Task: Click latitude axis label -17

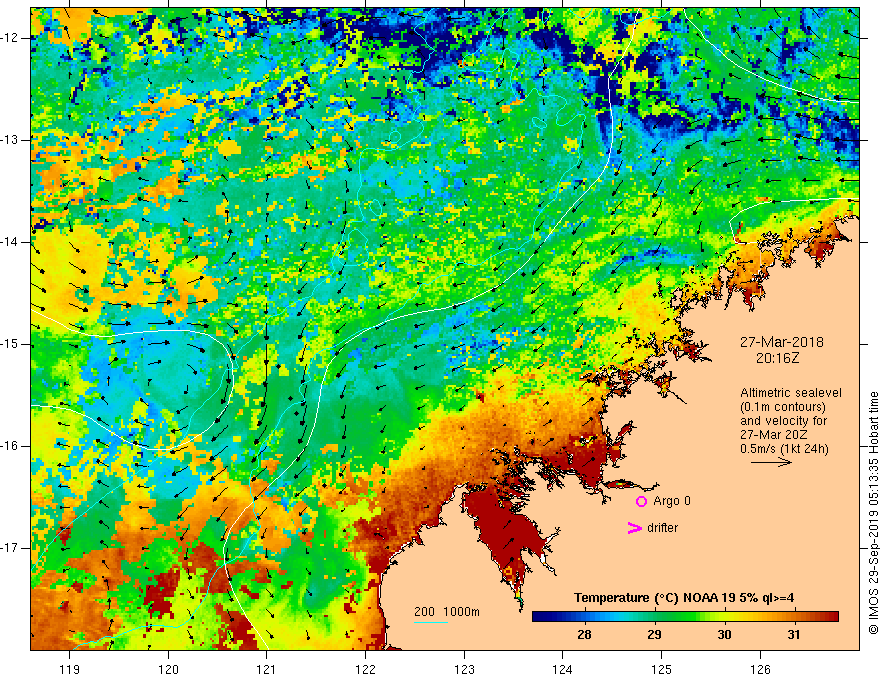Action: coord(10,548)
